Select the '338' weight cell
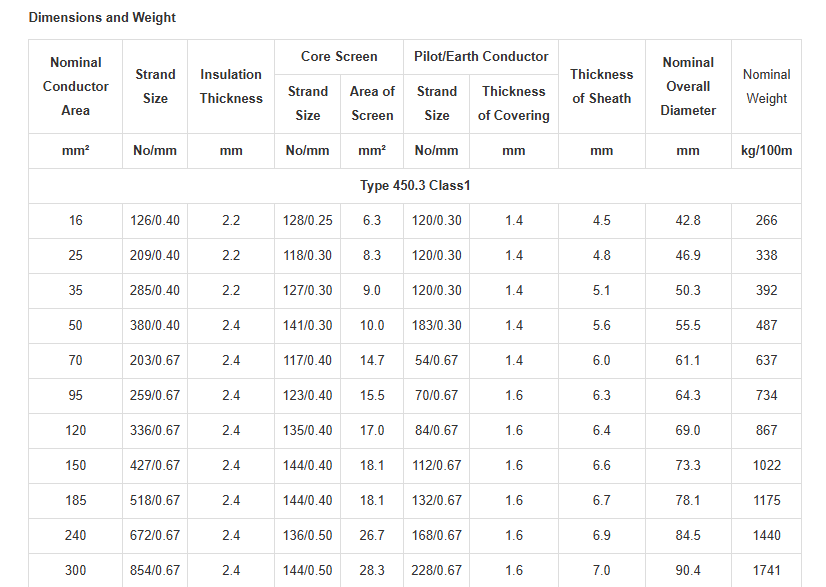Image resolution: width=826 pixels, height=587 pixels. tap(766, 256)
